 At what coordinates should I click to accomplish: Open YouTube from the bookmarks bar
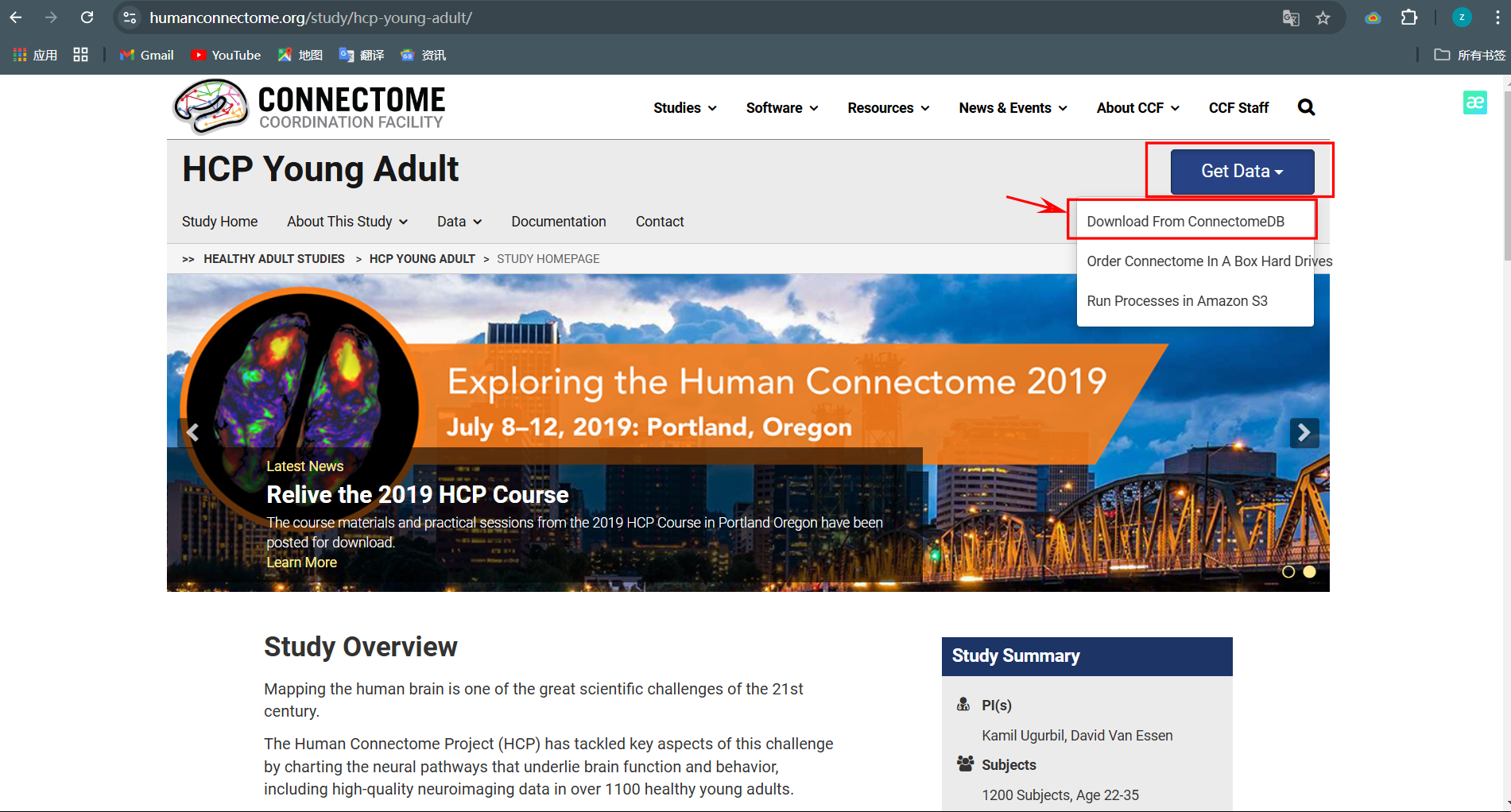tap(226, 55)
